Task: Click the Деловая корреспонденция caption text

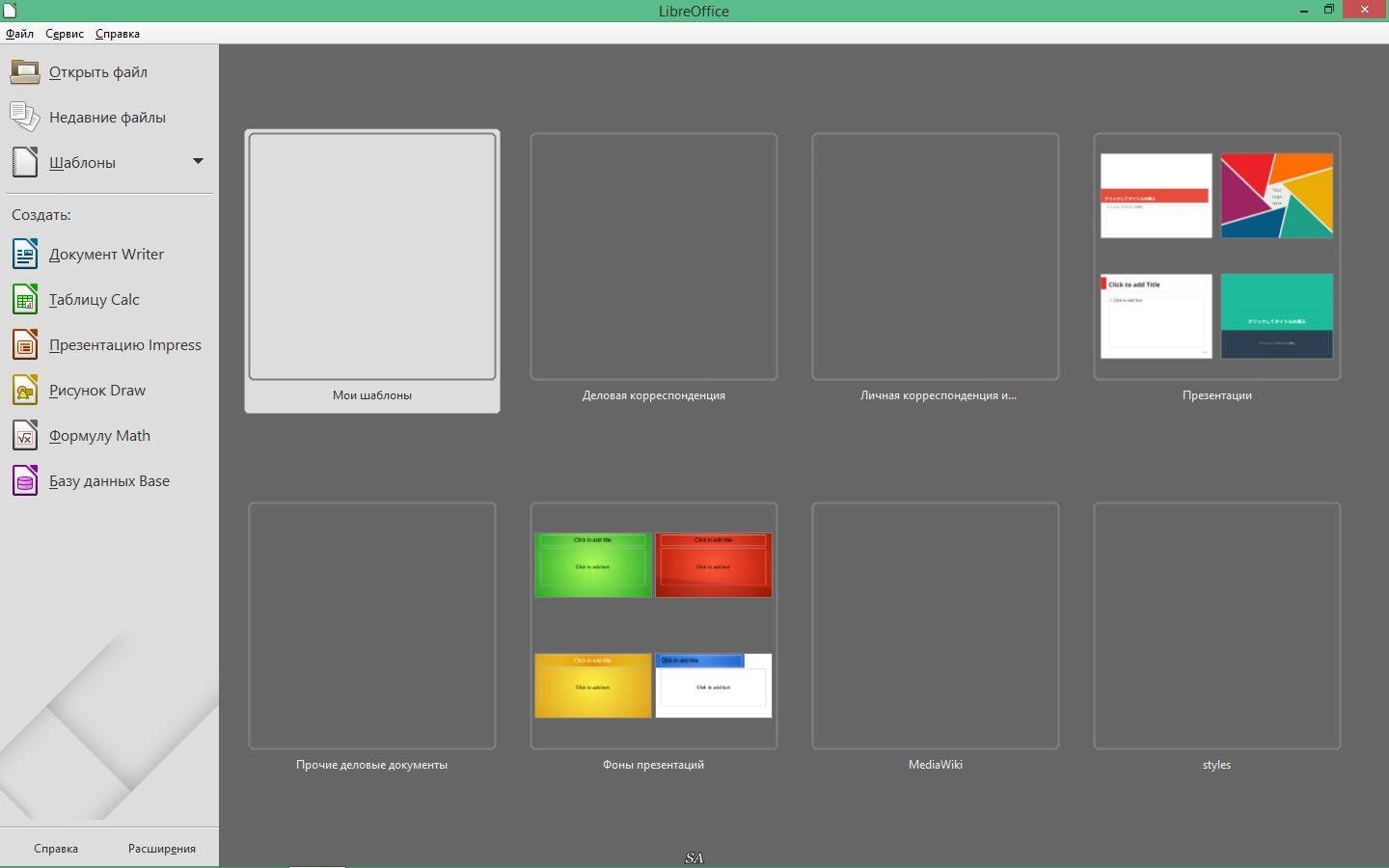Action: coord(654,395)
